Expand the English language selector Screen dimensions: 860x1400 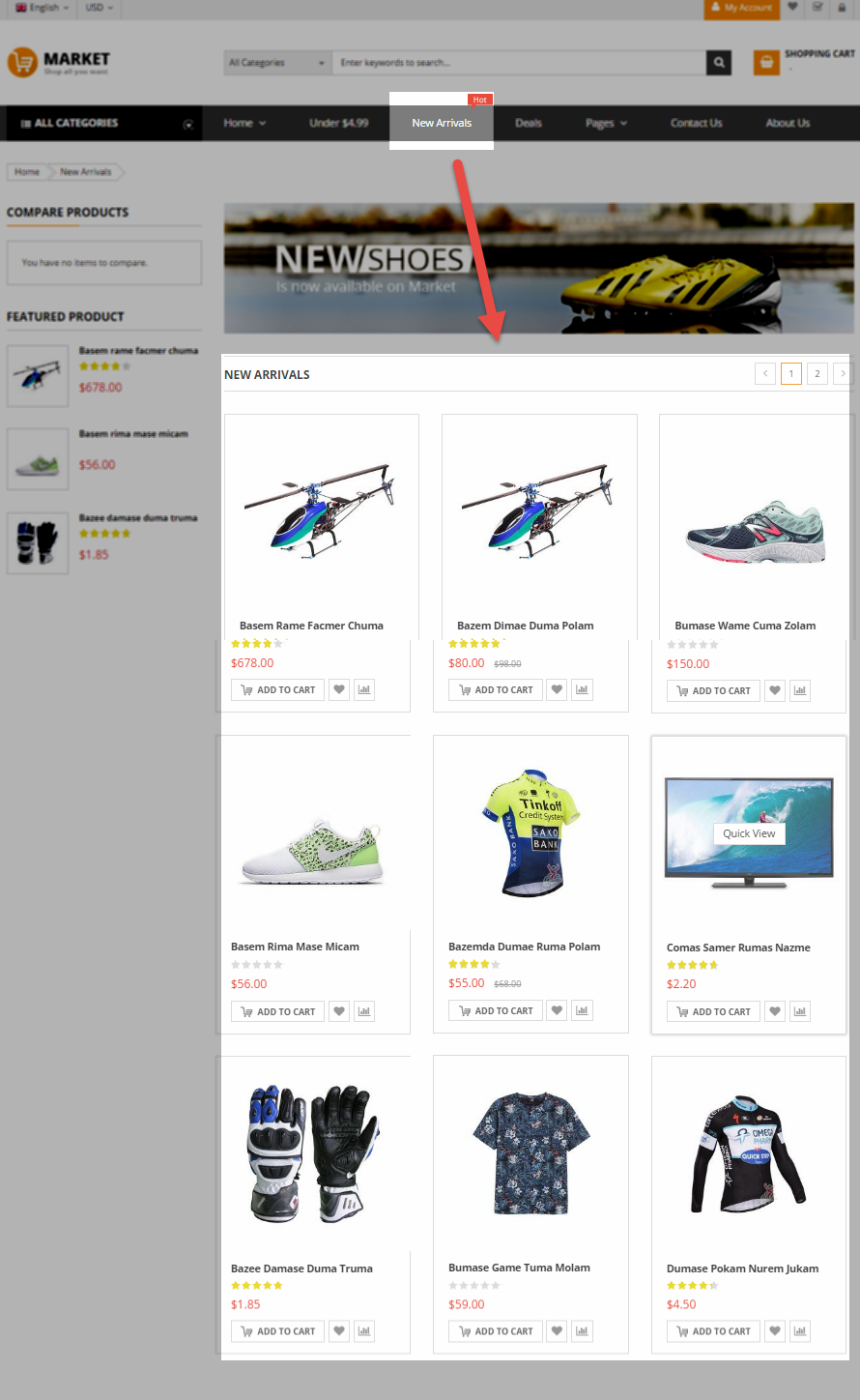[x=43, y=7]
